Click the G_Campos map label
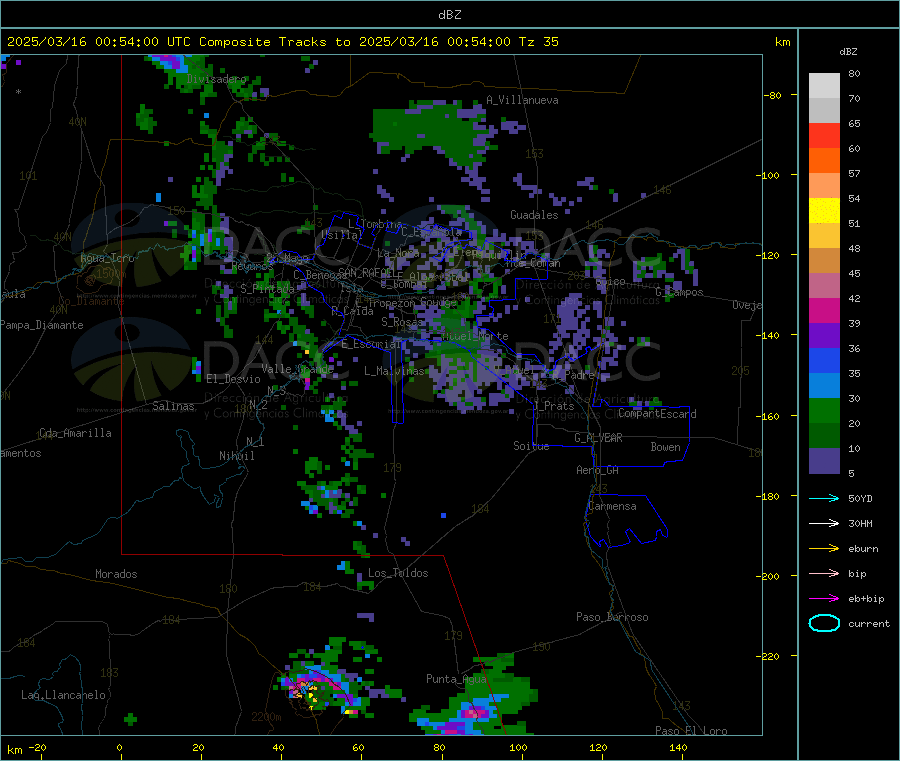The width and height of the screenshot is (900, 761). click(x=679, y=292)
